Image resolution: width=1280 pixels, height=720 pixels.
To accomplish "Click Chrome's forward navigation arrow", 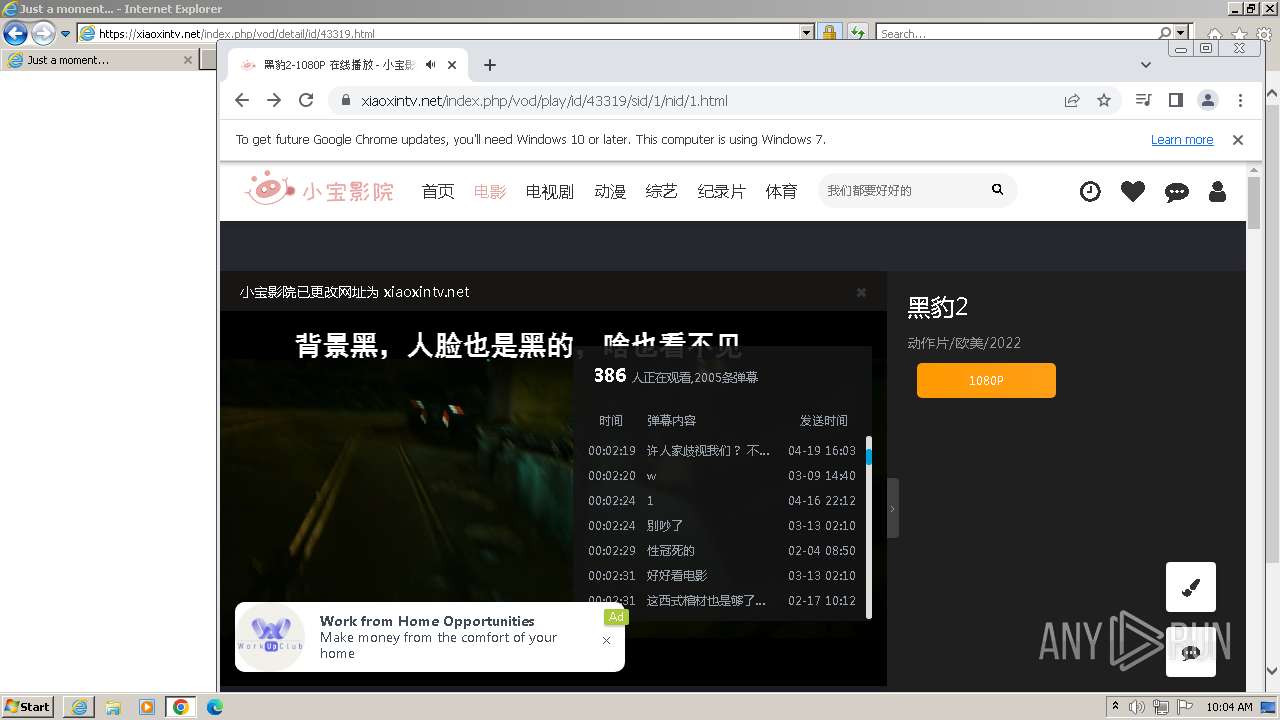I will coord(274,100).
